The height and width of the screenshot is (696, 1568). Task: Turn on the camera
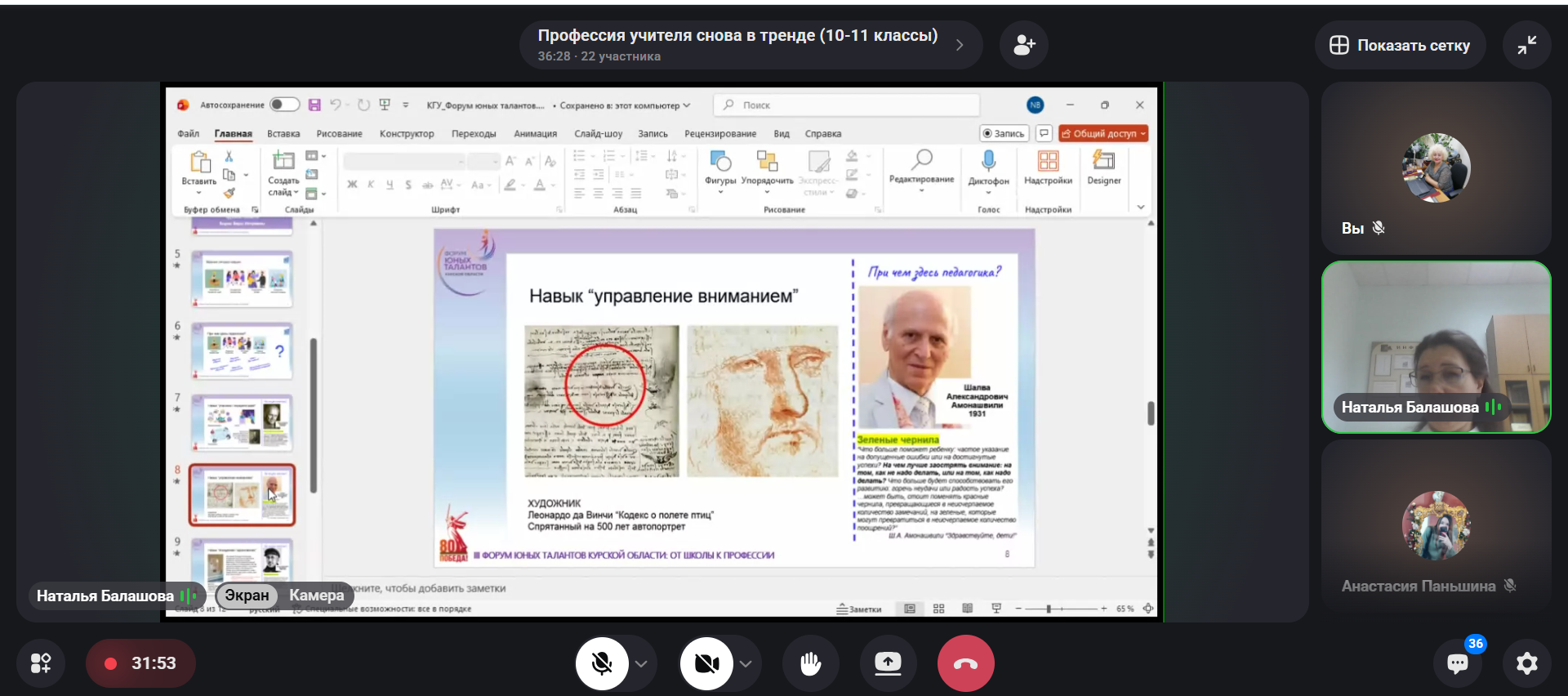[706, 663]
